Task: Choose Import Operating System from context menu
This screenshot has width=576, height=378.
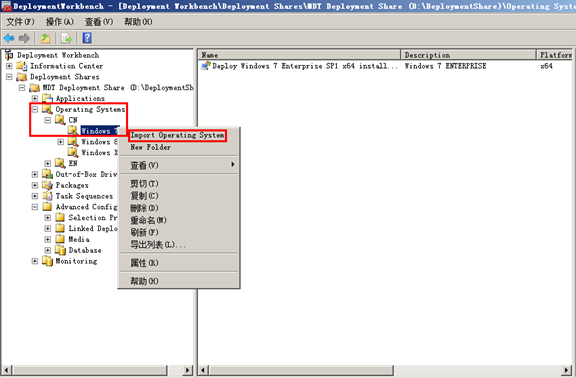Action: click(x=179, y=135)
